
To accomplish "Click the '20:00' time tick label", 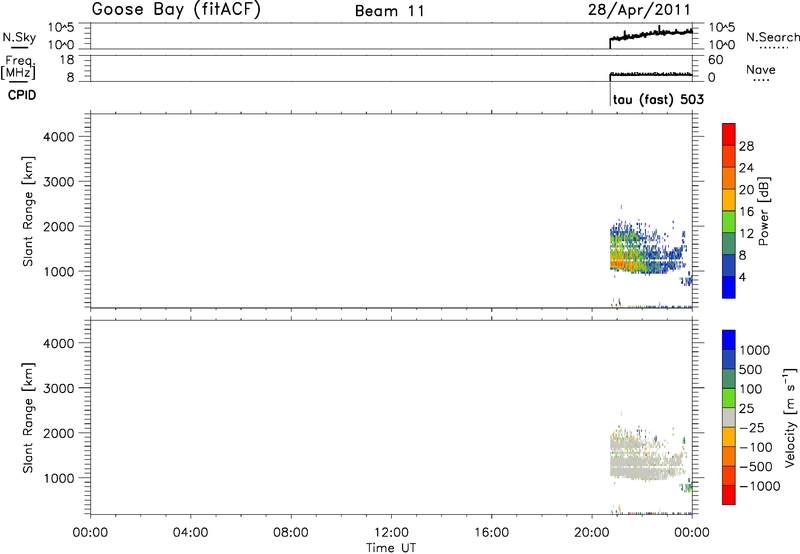I will point(592,533).
